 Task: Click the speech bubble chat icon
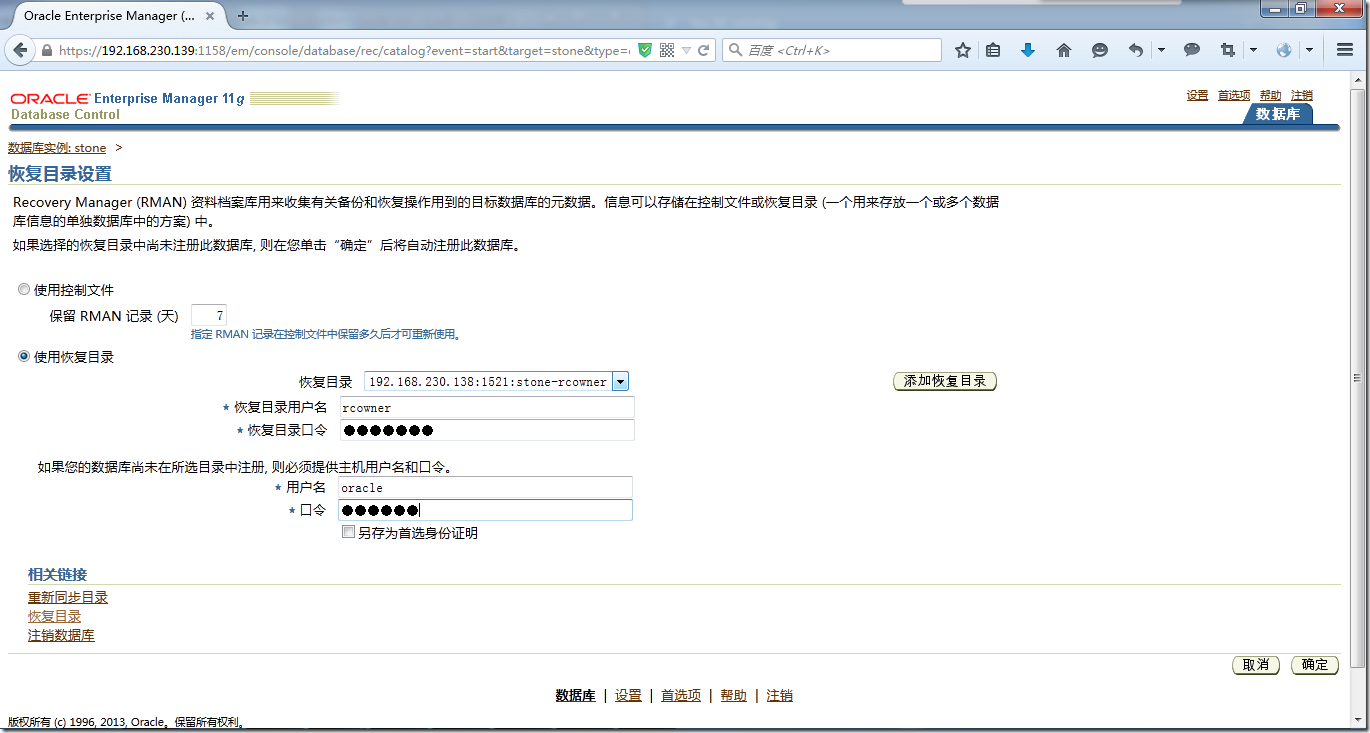[x=1192, y=50]
